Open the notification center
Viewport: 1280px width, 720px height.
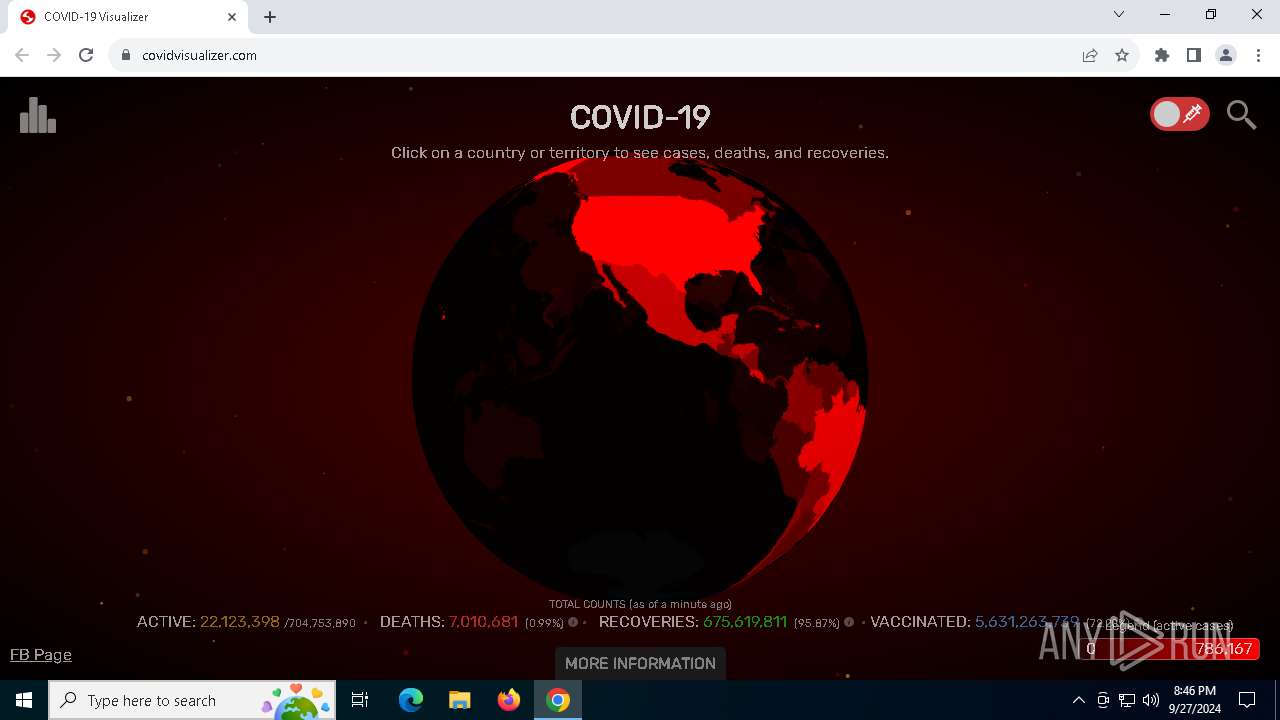tap(1247, 700)
